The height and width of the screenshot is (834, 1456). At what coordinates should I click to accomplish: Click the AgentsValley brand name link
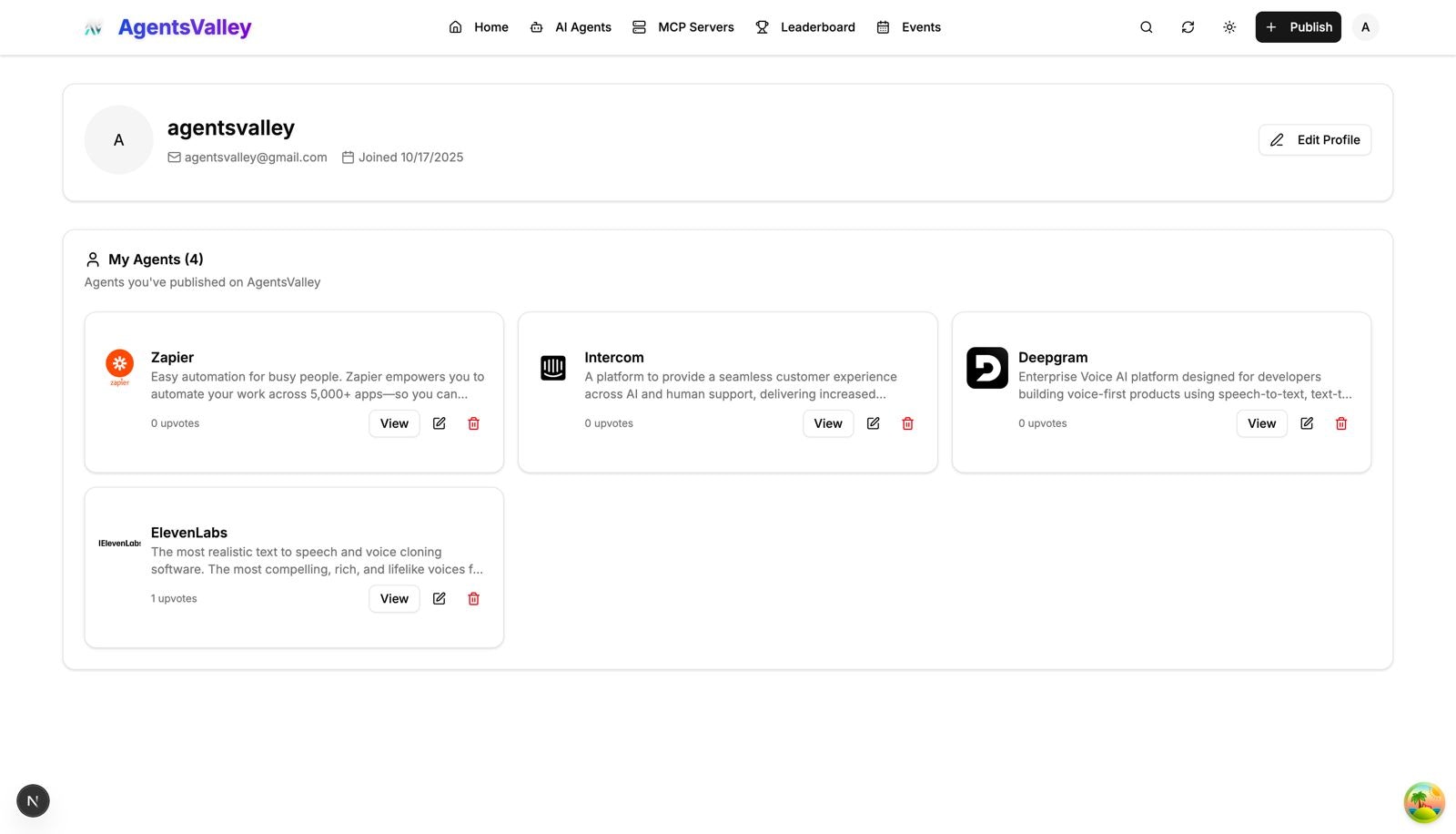click(185, 28)
